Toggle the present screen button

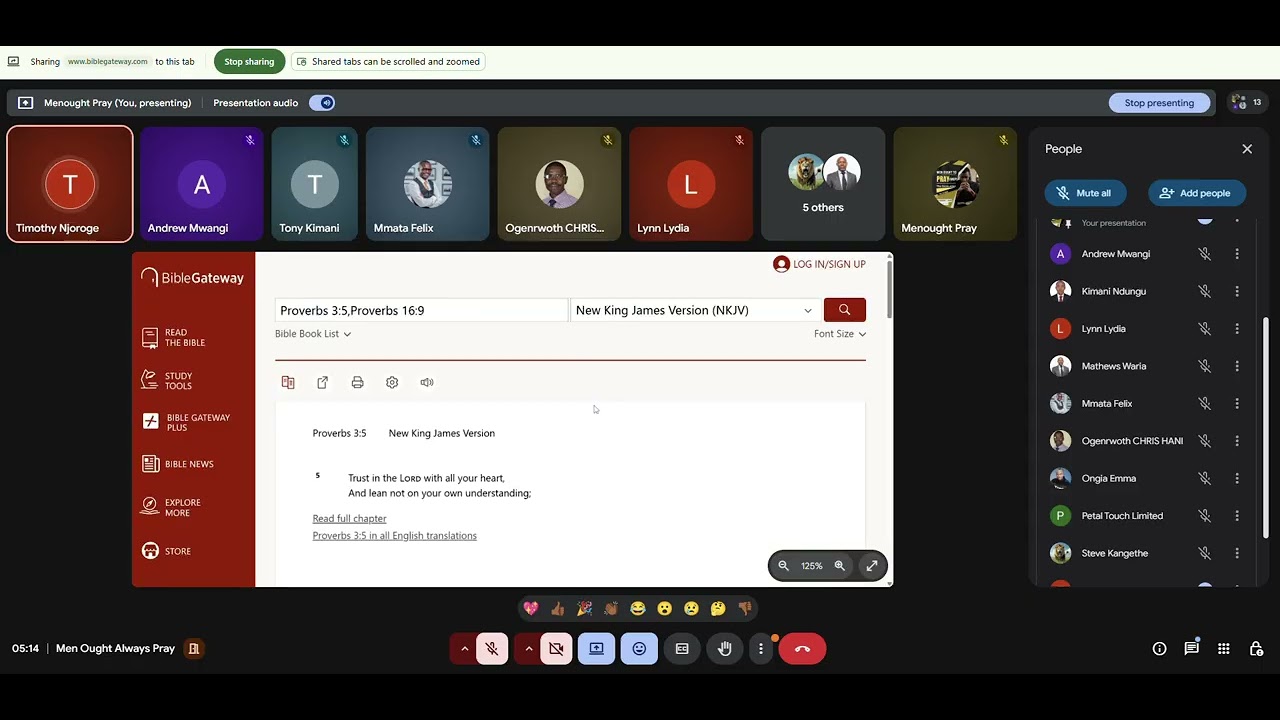(x=597, y=649)
